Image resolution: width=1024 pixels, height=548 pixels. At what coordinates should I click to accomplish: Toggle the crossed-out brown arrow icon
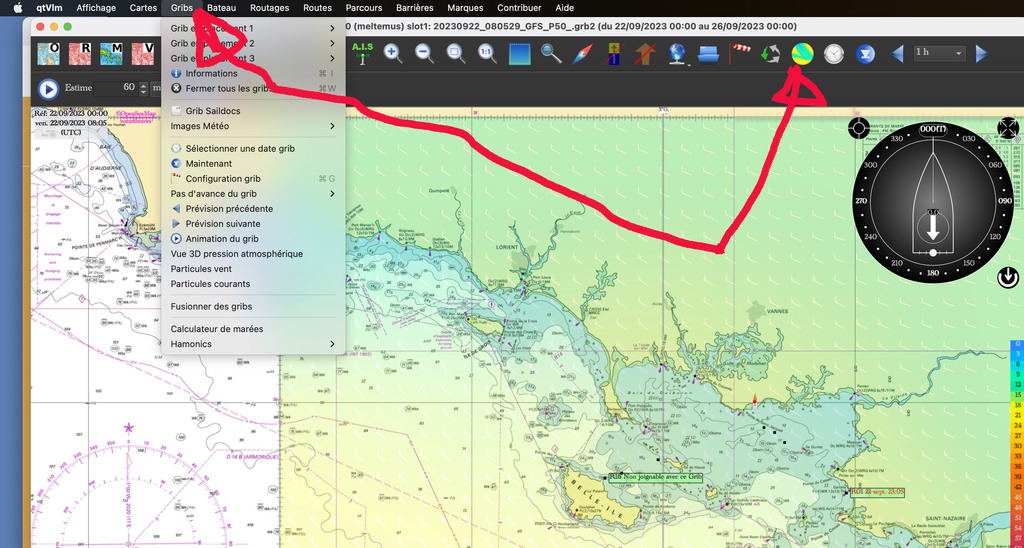(x=645, y=54)
